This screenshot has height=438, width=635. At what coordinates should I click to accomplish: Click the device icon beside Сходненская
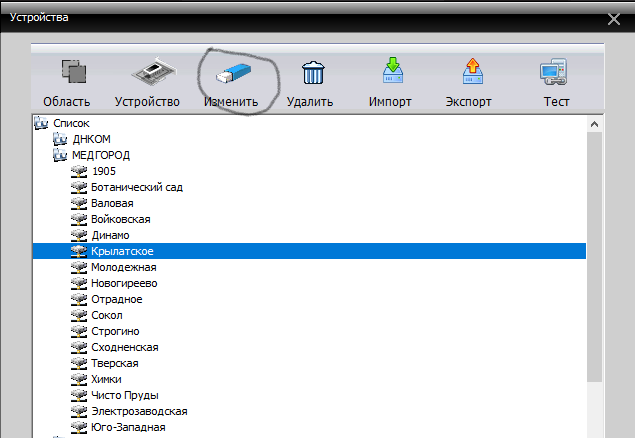tap(79, 347)
